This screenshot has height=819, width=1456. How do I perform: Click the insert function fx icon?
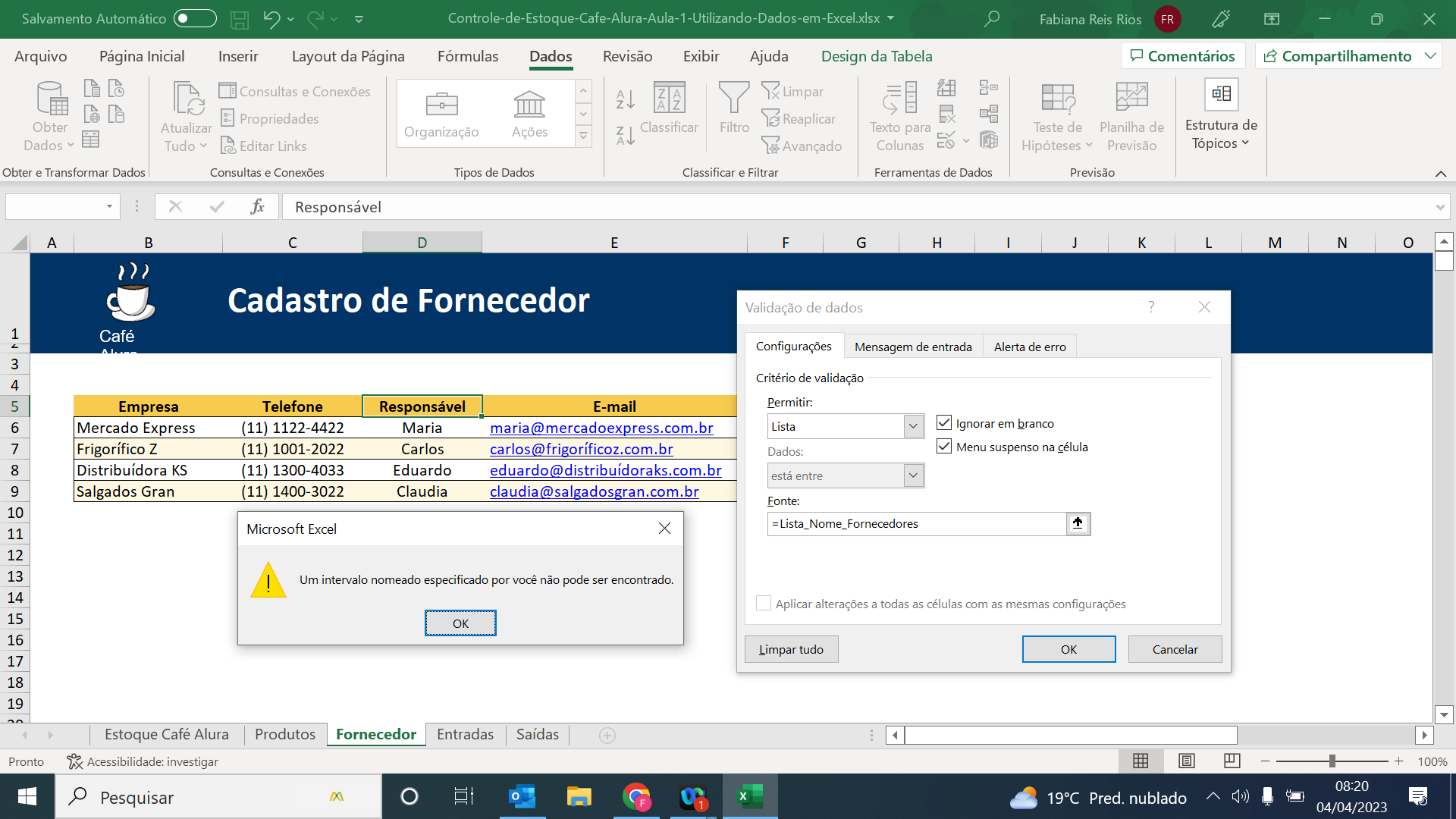257,206
